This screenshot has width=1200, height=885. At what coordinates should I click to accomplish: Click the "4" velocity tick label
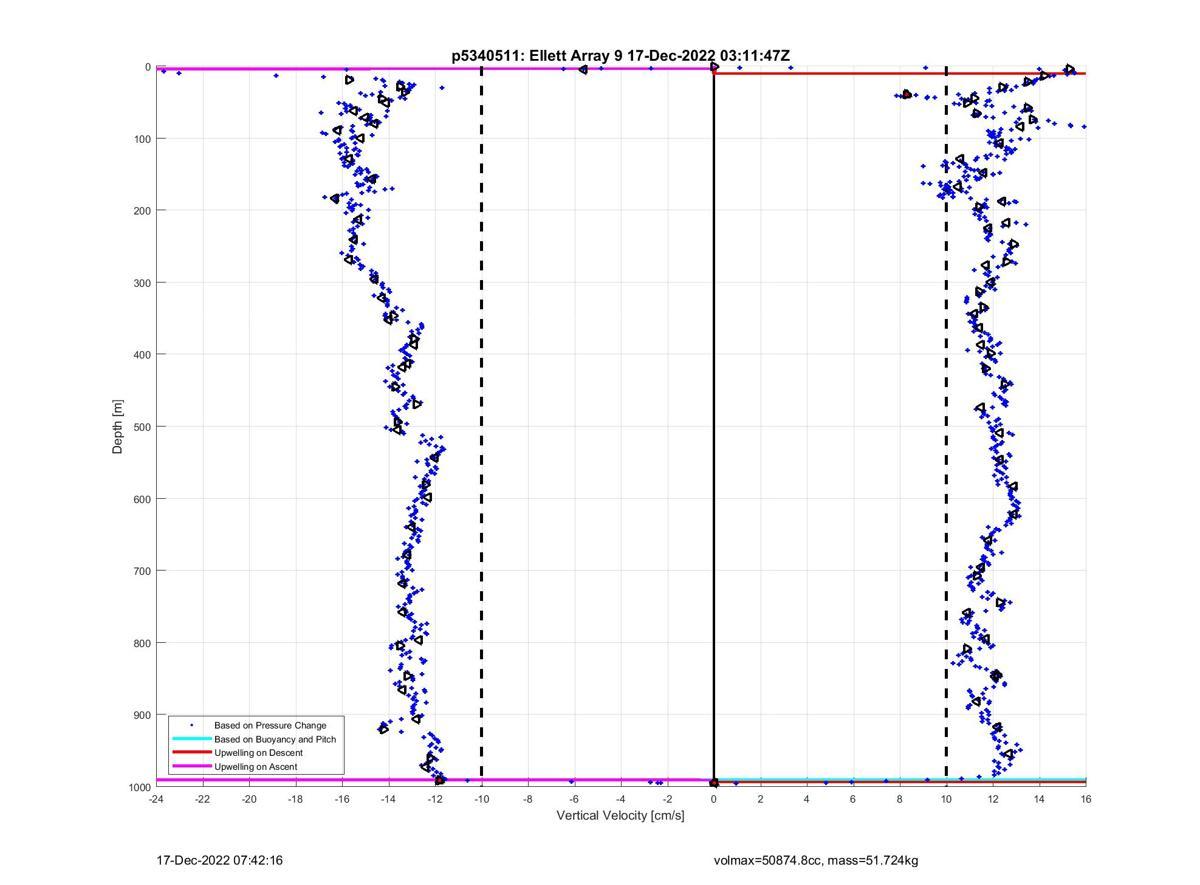[x=807, y=799]
